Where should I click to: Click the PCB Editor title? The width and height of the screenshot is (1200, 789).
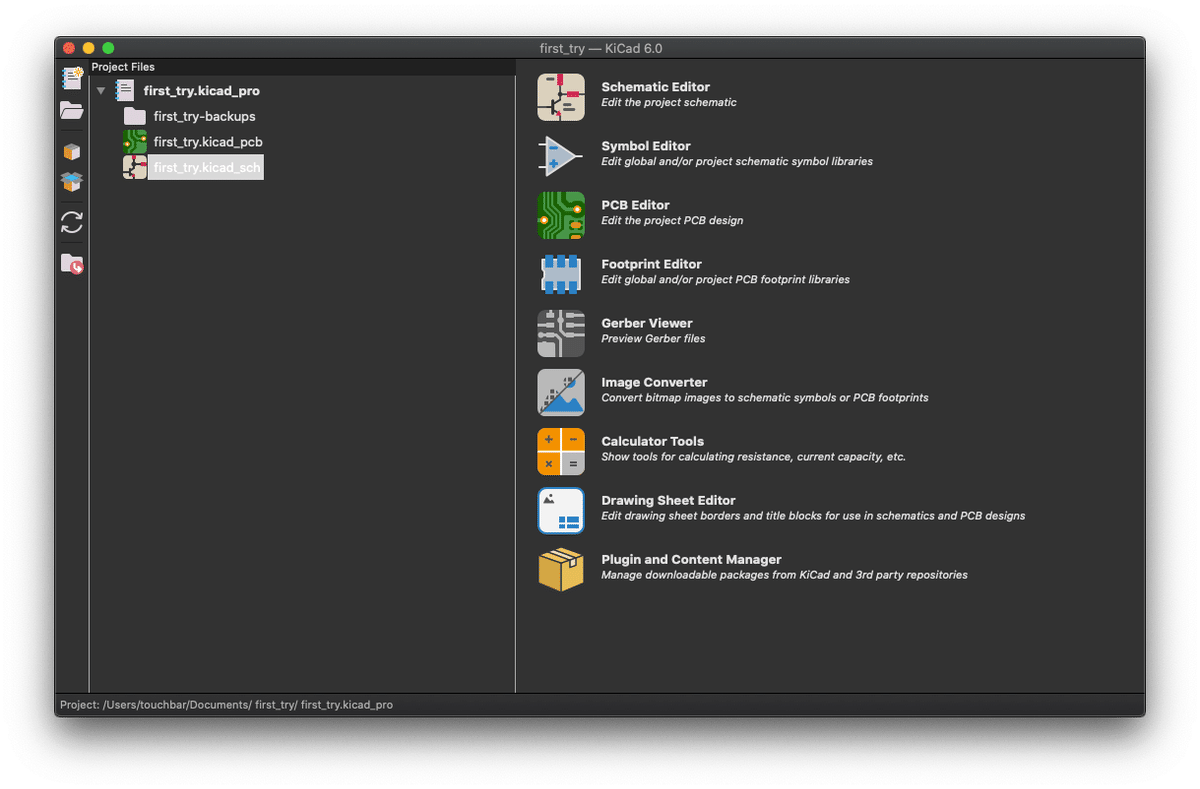(635, 205)
